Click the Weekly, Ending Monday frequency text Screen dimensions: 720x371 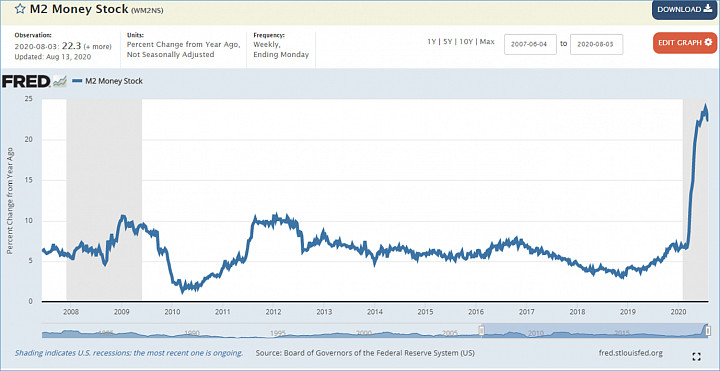click(281, 50)
